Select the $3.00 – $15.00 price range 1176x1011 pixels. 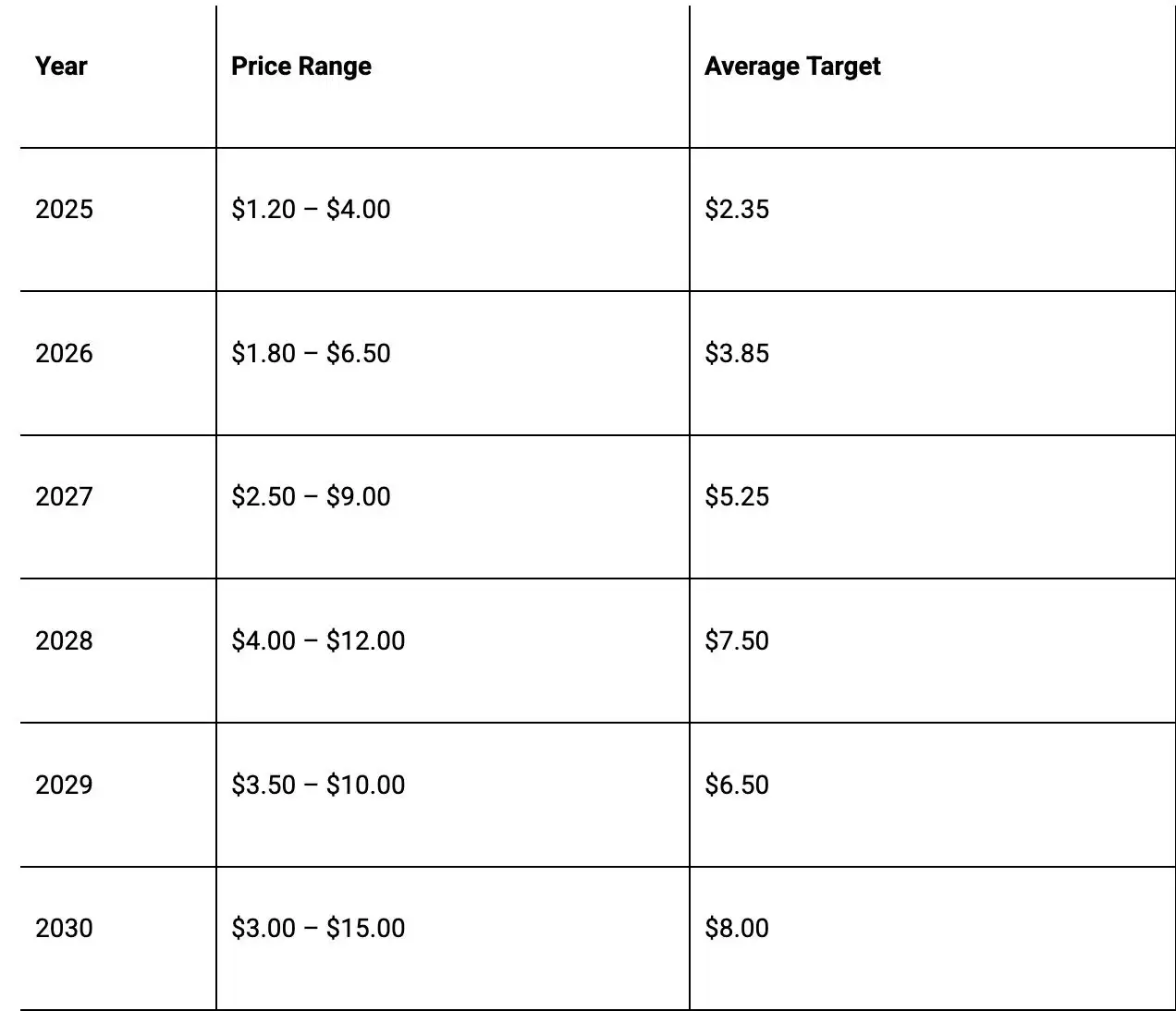[x=318, y=928]
